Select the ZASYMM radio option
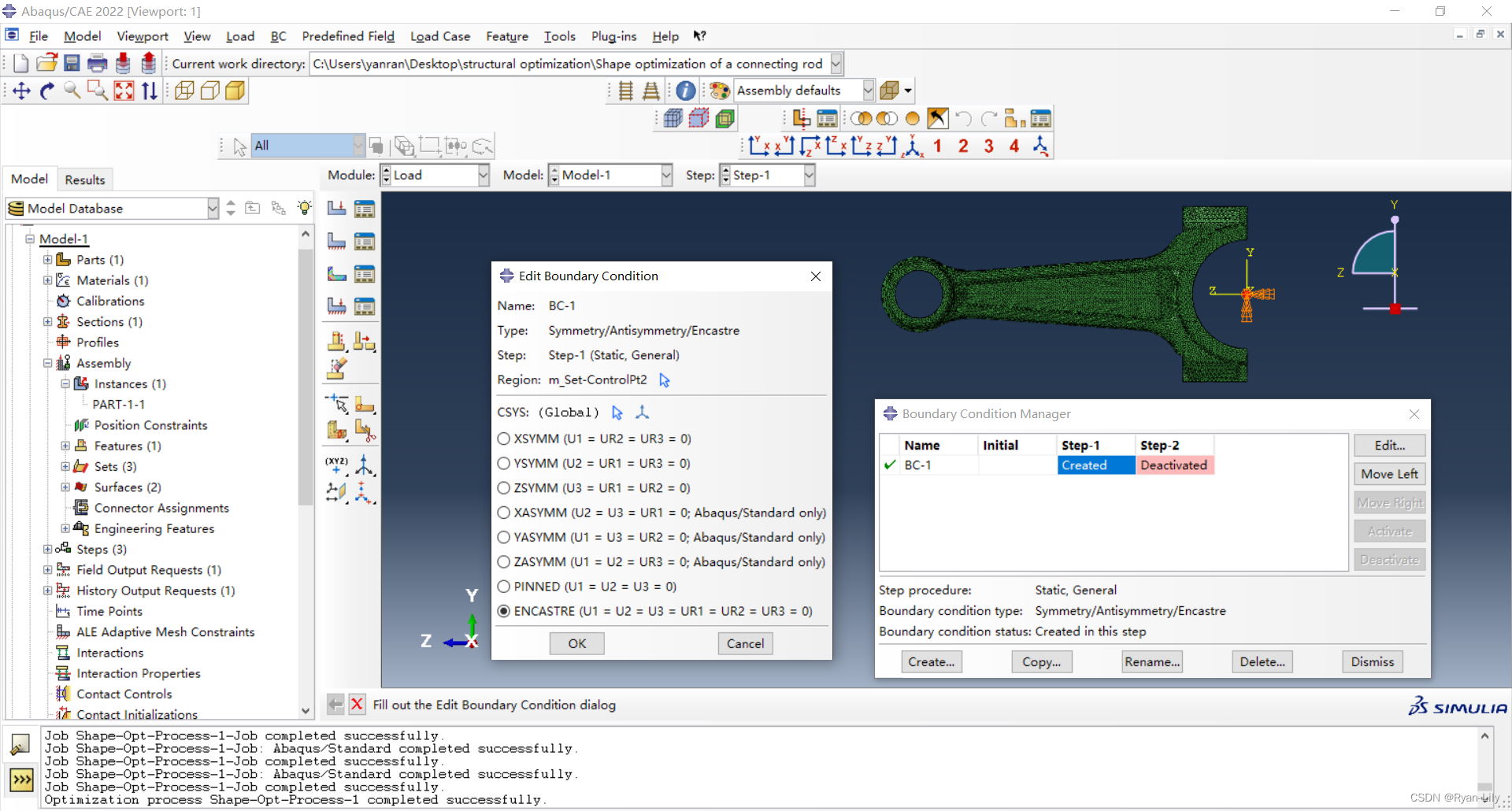This screenshot has width=1512, height=811. click(x=504, y=562)
